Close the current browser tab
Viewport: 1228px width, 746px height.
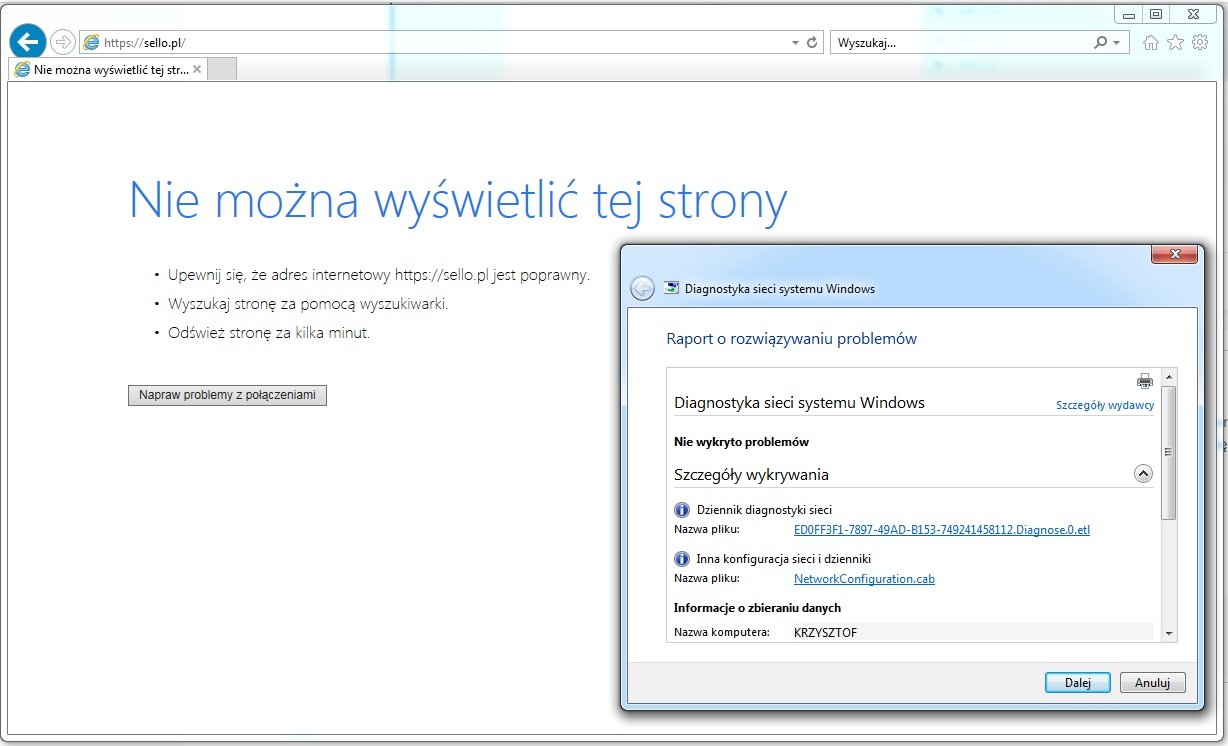pyautogui.click(x=197, y=69)
